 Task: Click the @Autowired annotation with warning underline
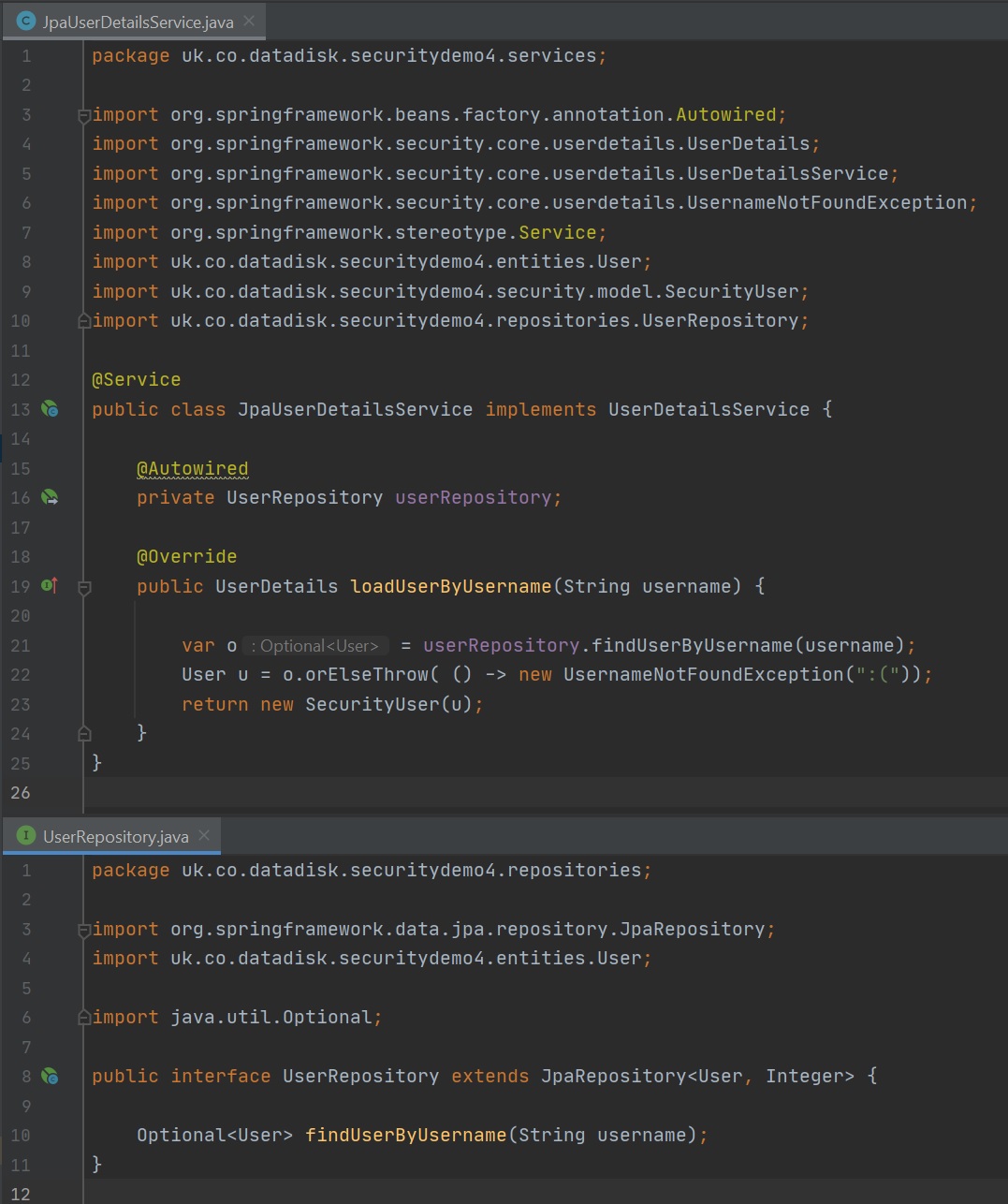tap(192, 468)
